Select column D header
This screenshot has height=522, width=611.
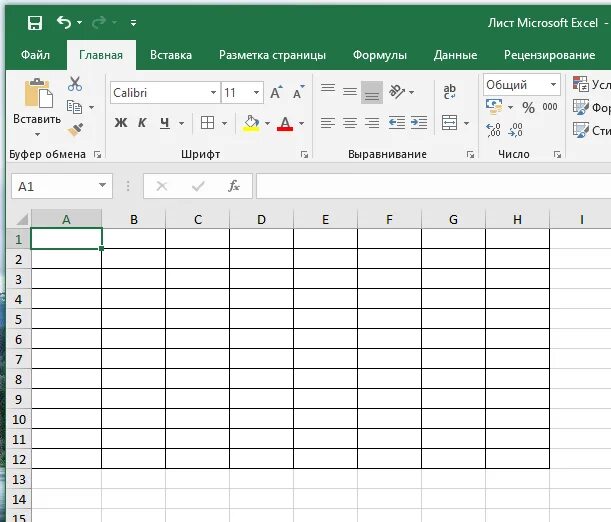(x=261, y=219)
